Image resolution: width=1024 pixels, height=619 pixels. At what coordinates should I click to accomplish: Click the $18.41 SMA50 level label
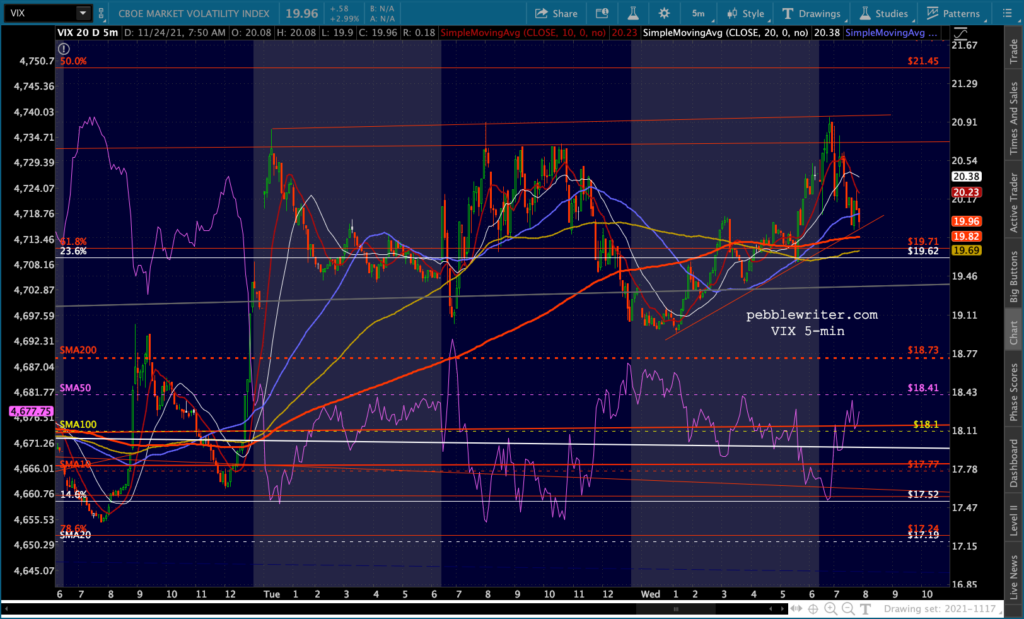tap(923, 388)
